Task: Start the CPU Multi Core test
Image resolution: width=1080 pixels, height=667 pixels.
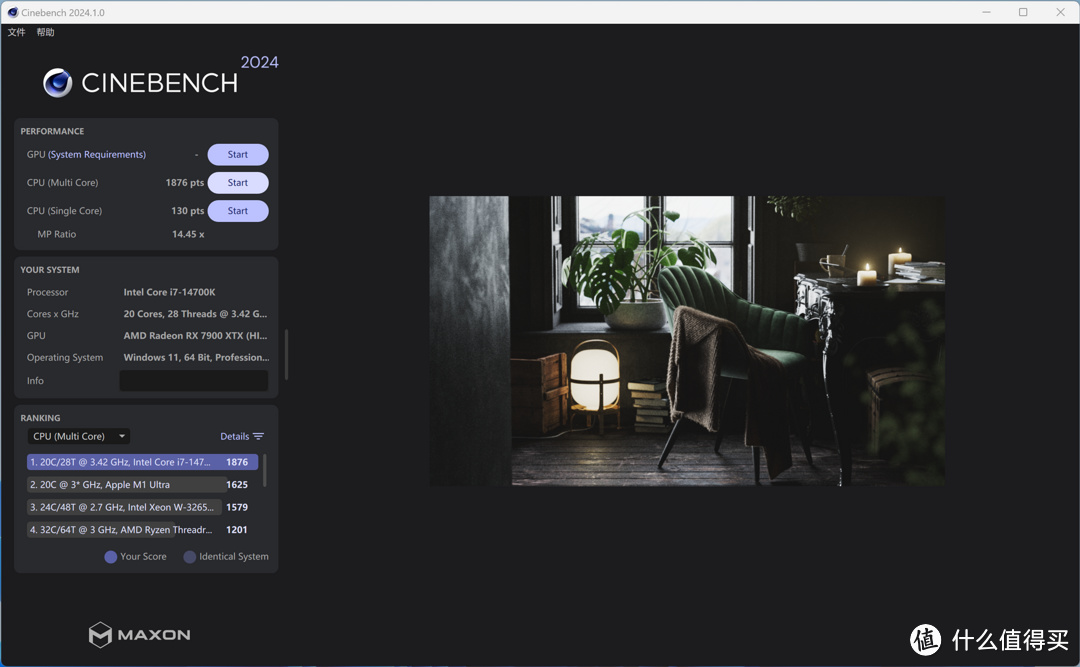Action: (x=238, y=183)
